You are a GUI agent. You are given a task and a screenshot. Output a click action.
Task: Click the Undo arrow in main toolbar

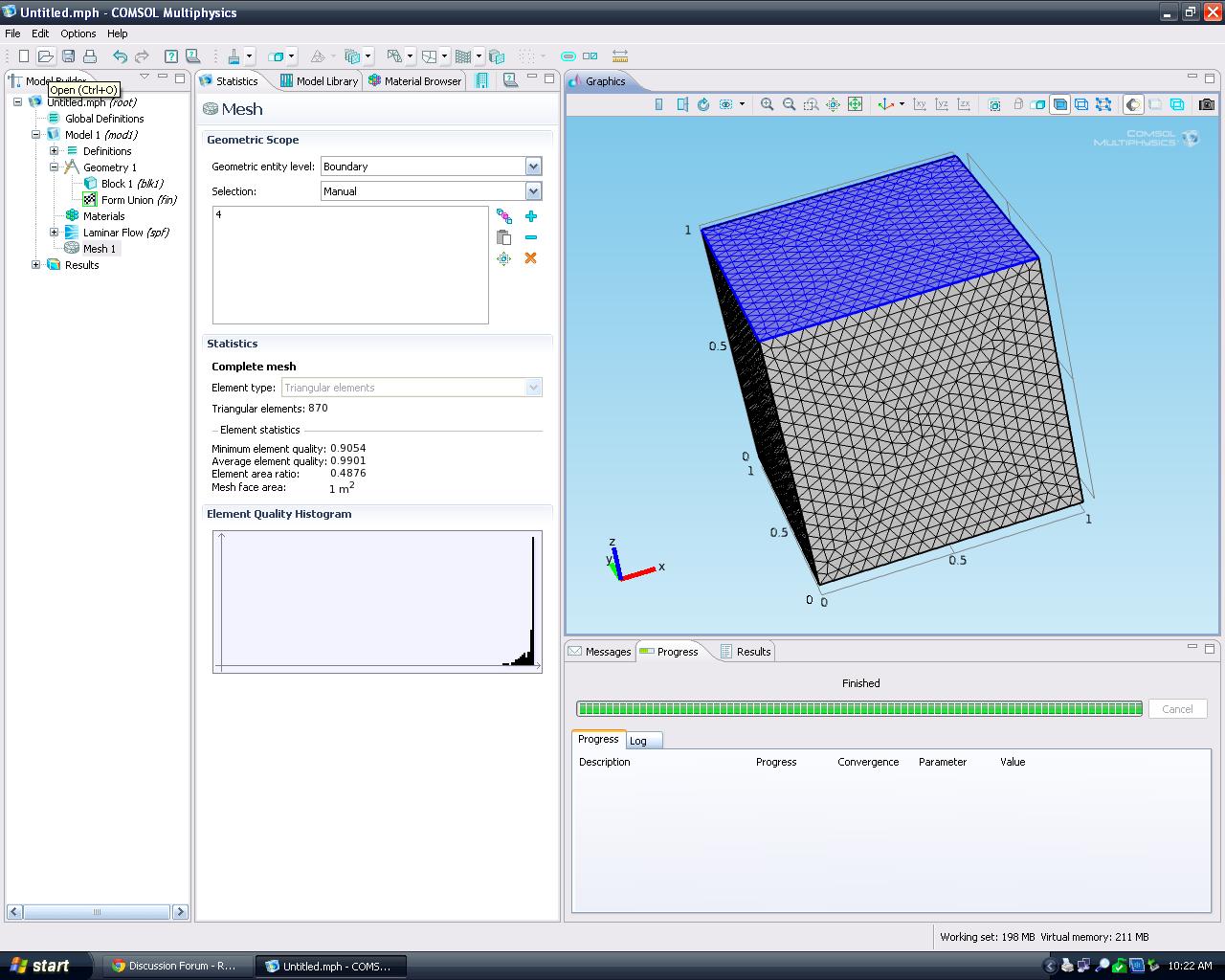[120, 56]
